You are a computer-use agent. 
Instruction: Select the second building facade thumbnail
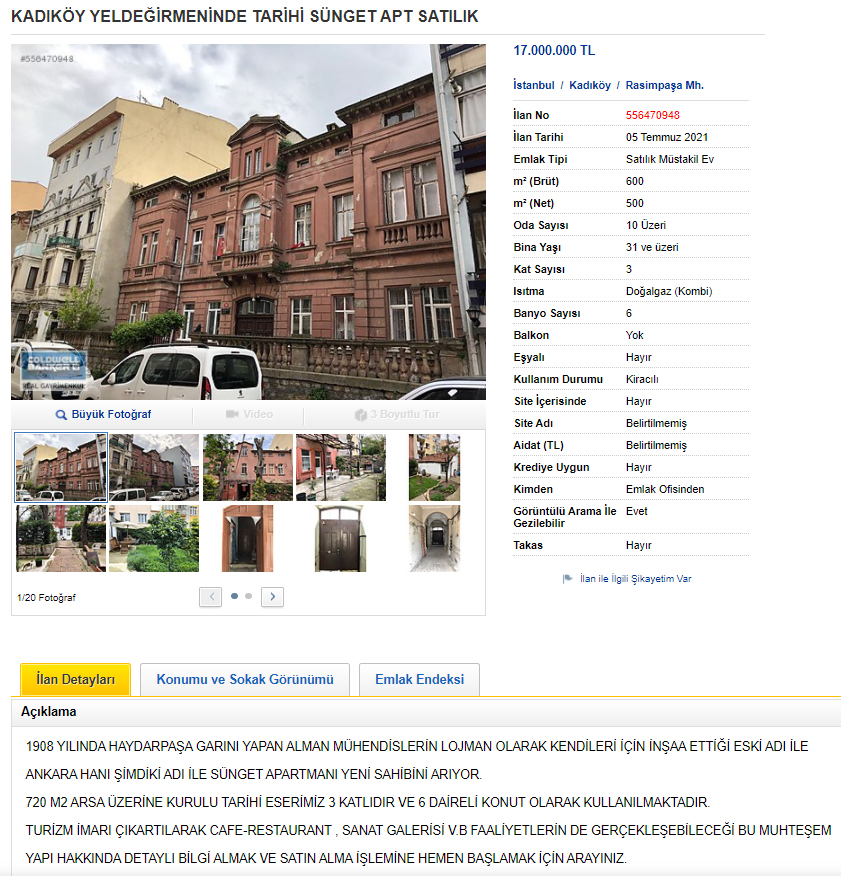pos(153,467)
